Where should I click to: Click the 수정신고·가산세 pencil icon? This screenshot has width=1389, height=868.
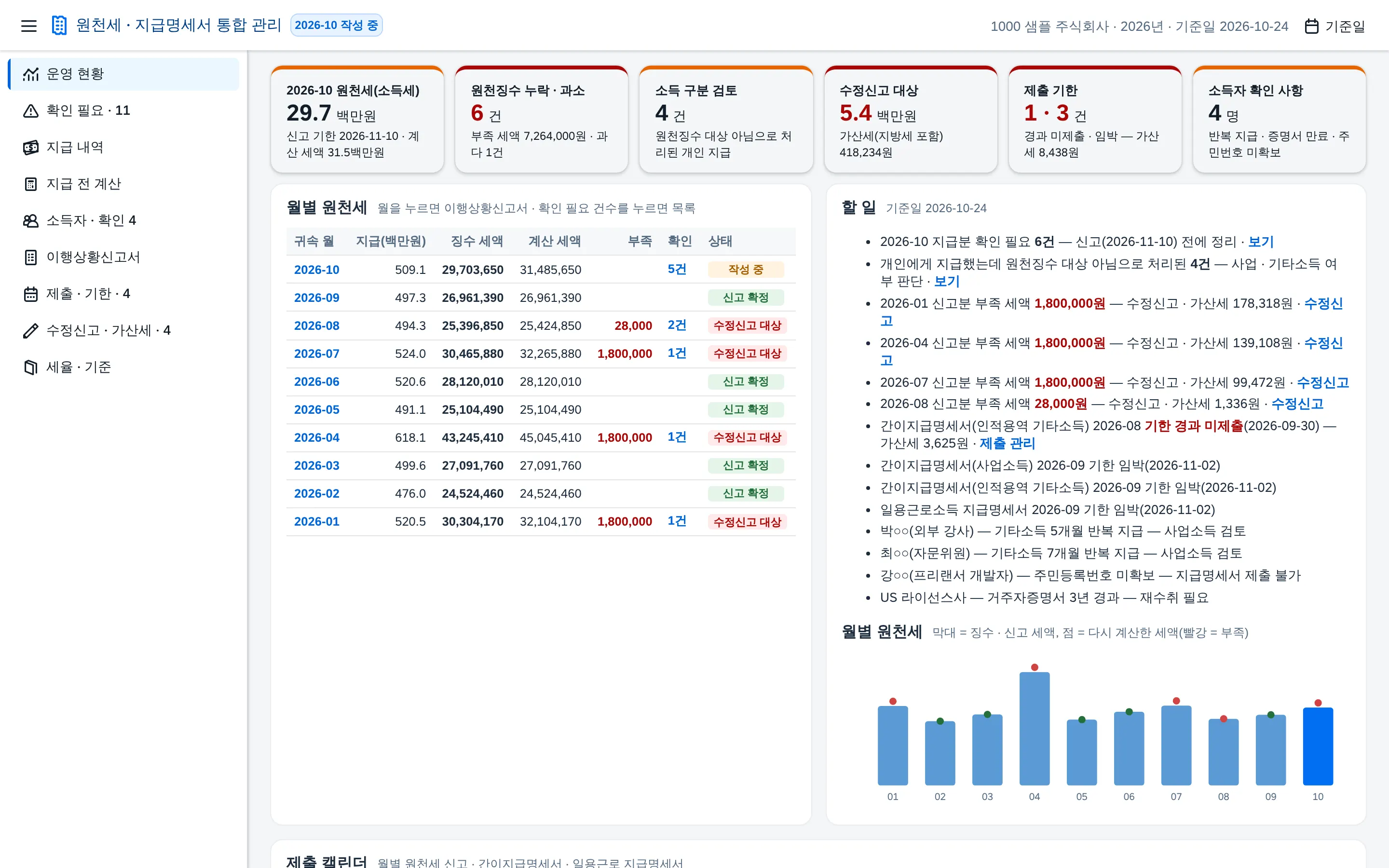click(x=30, y=331)
